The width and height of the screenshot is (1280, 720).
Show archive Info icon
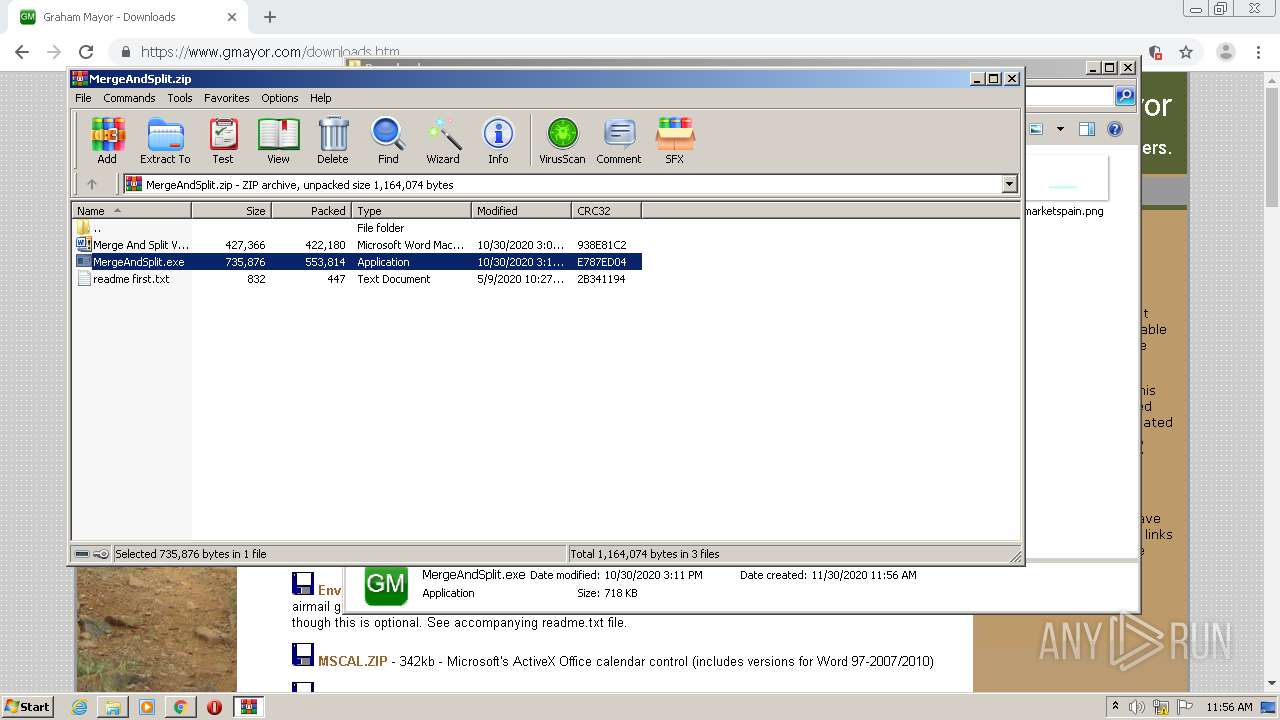click(498, 140)
